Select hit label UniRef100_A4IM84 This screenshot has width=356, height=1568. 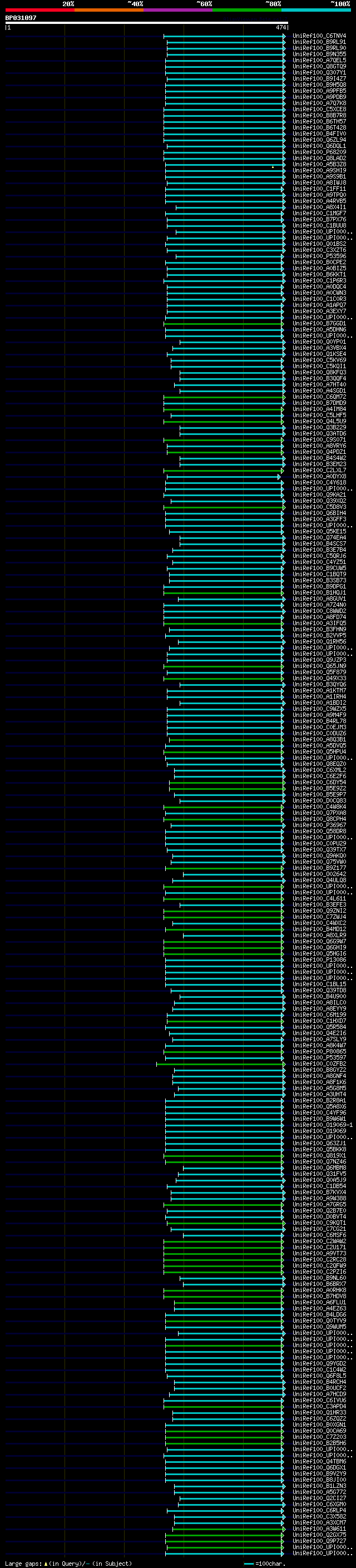pyautogui.click(x=319, y=409)
